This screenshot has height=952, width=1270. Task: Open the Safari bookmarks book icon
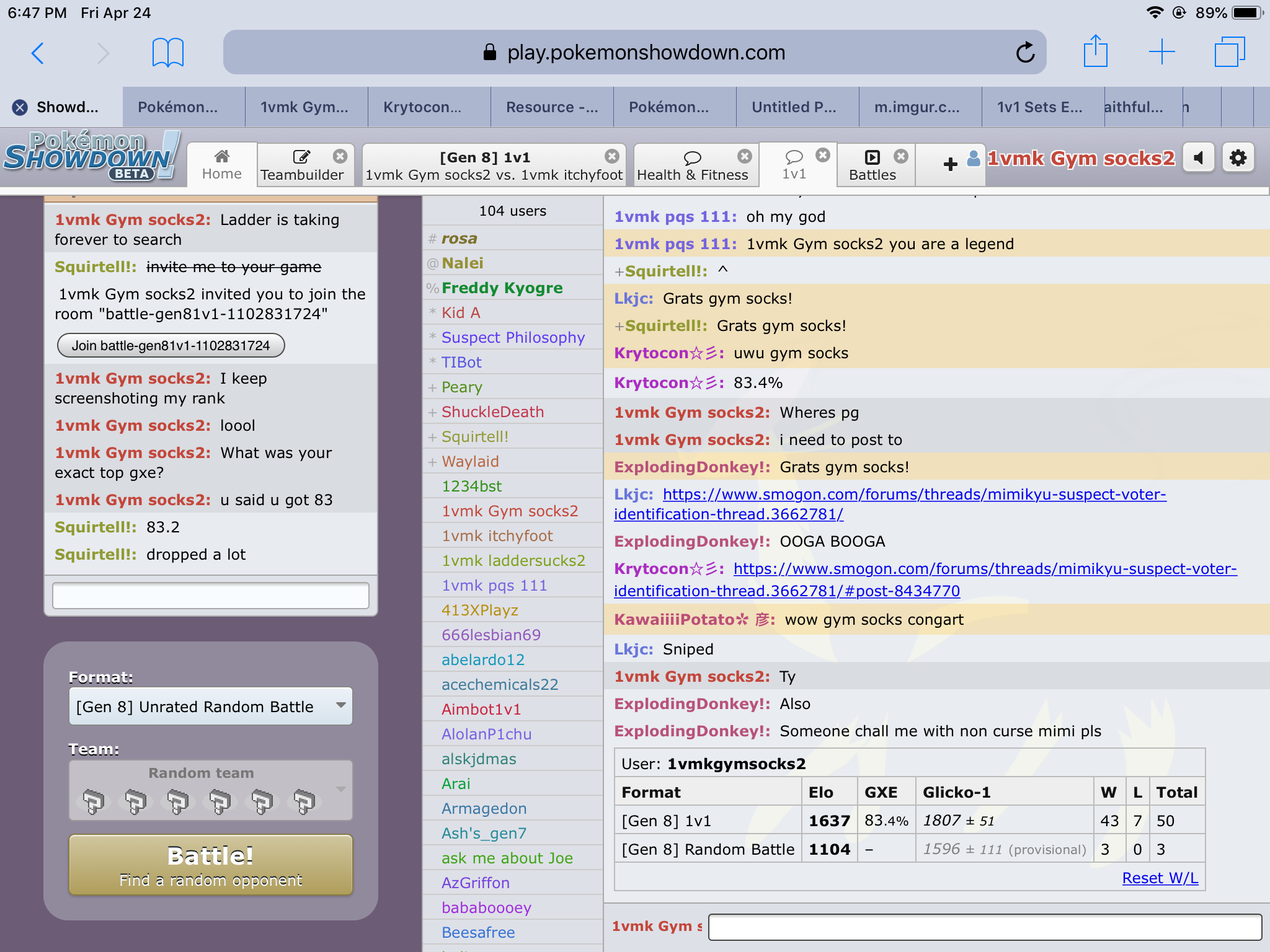coord(167,53)
